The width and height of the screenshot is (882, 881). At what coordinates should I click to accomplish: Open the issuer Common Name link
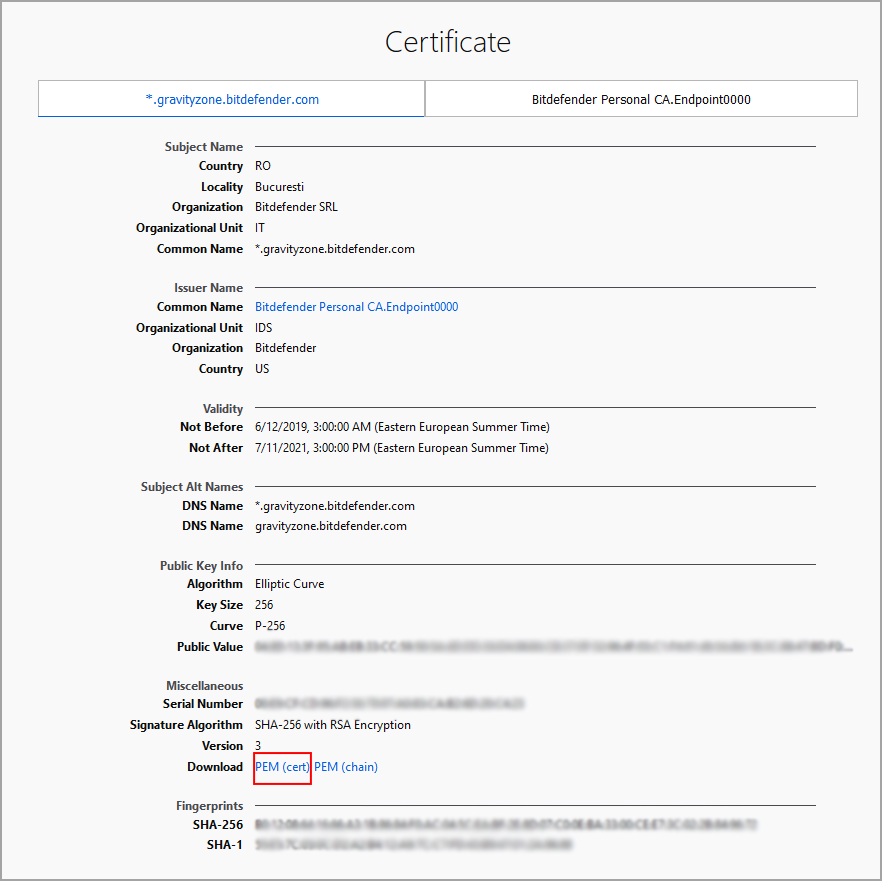click(357, 307)
